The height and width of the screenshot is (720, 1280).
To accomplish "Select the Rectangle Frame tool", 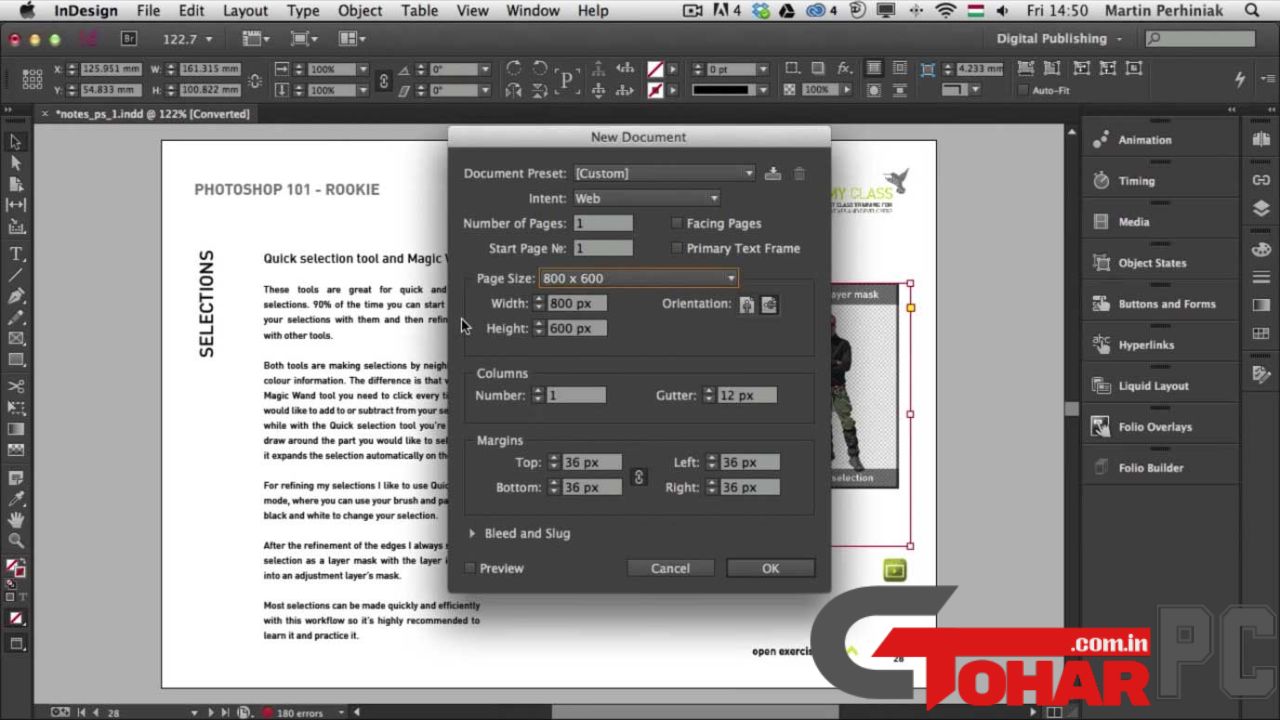I will pyautogui.click(x=16, y=338).
